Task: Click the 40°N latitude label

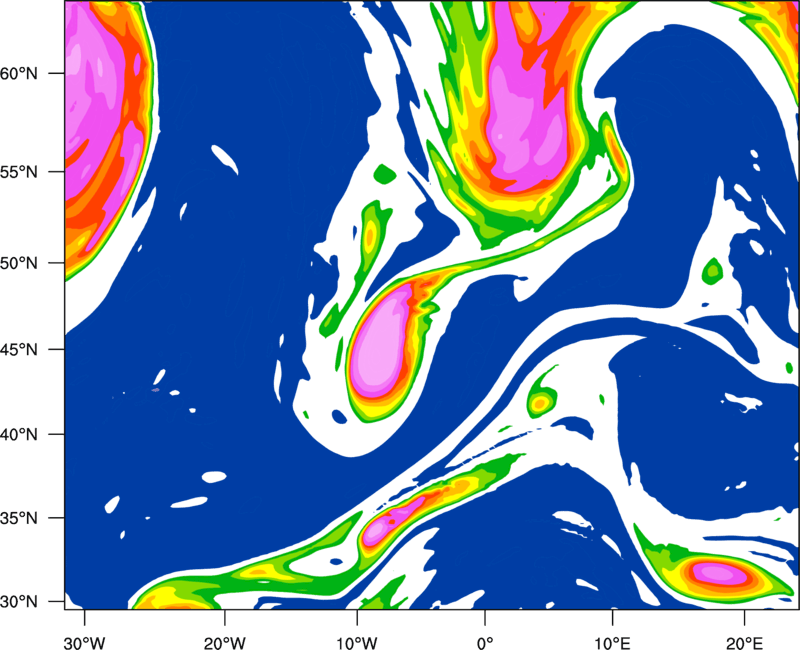Action: click(19, 435)
